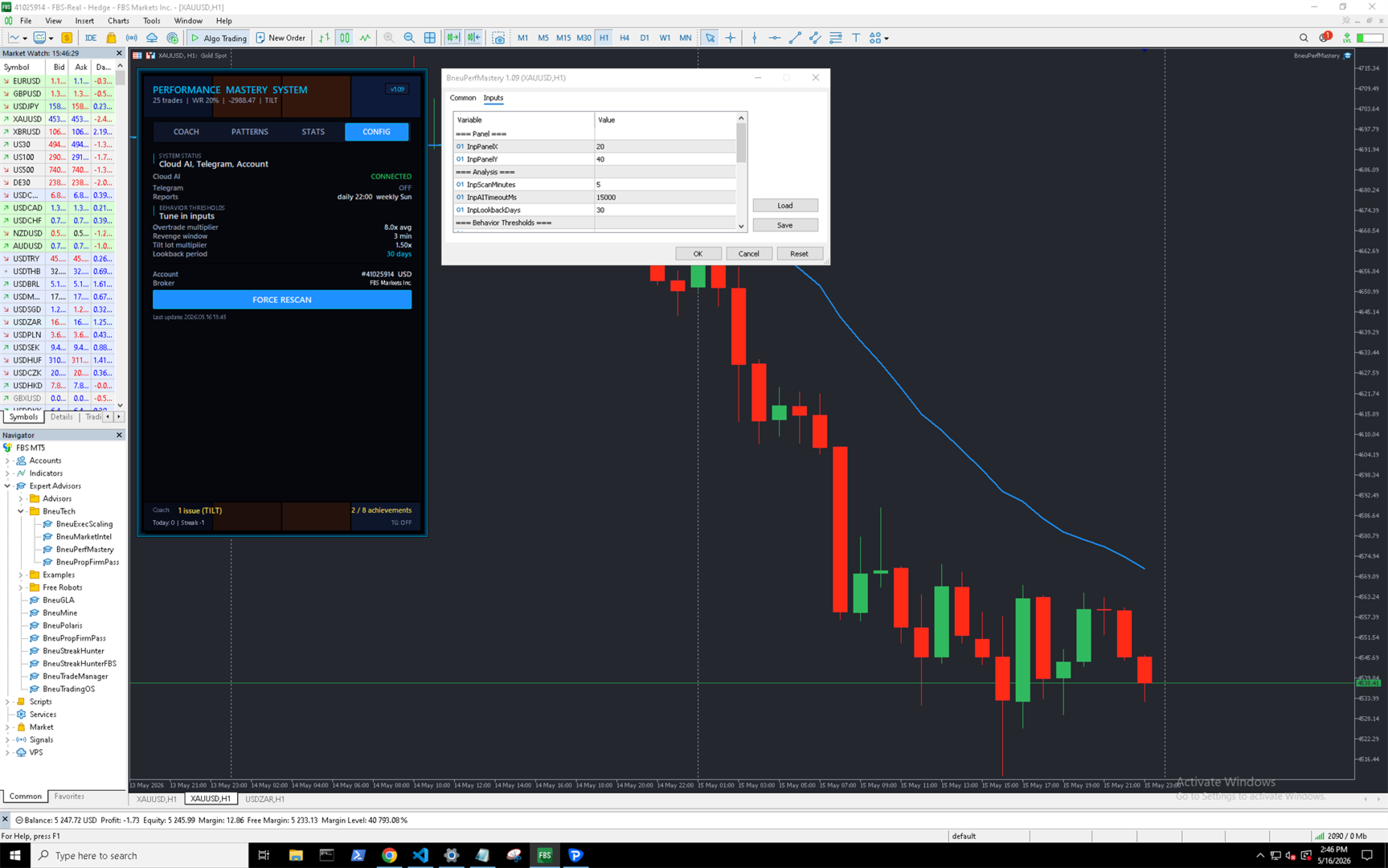Screen dimensions: 1388x868
Task: Open the Charts menu
Action: click(118, 21)
